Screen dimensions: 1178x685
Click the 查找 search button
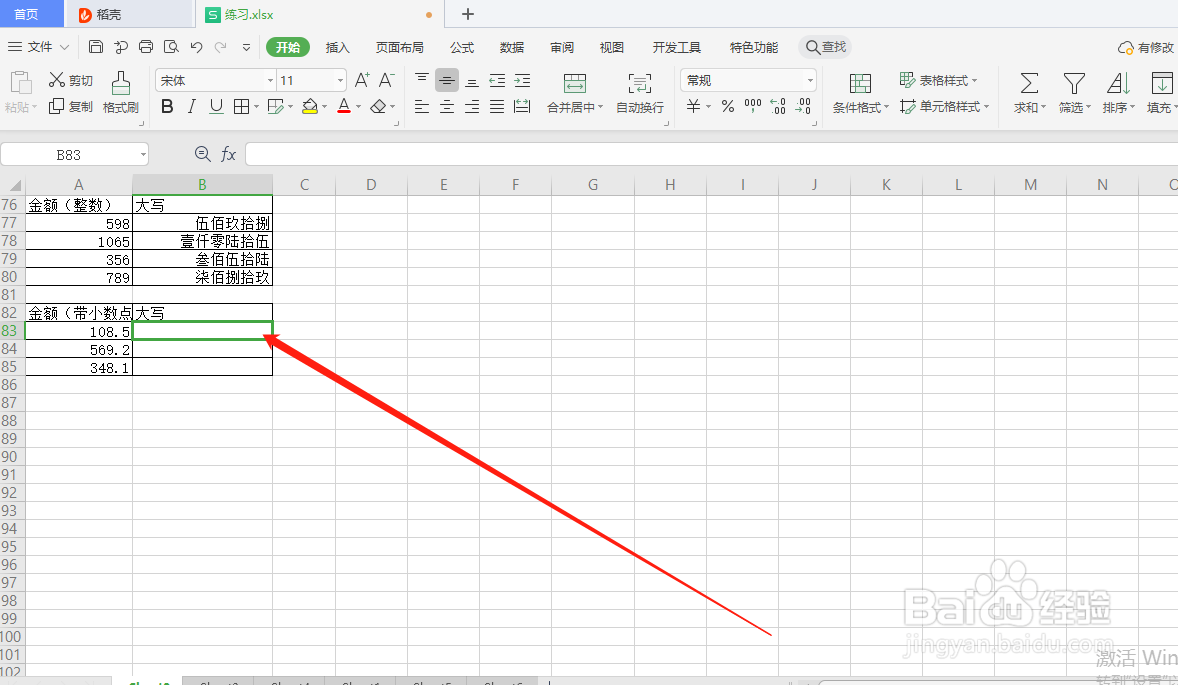click(x=825, y=47)
